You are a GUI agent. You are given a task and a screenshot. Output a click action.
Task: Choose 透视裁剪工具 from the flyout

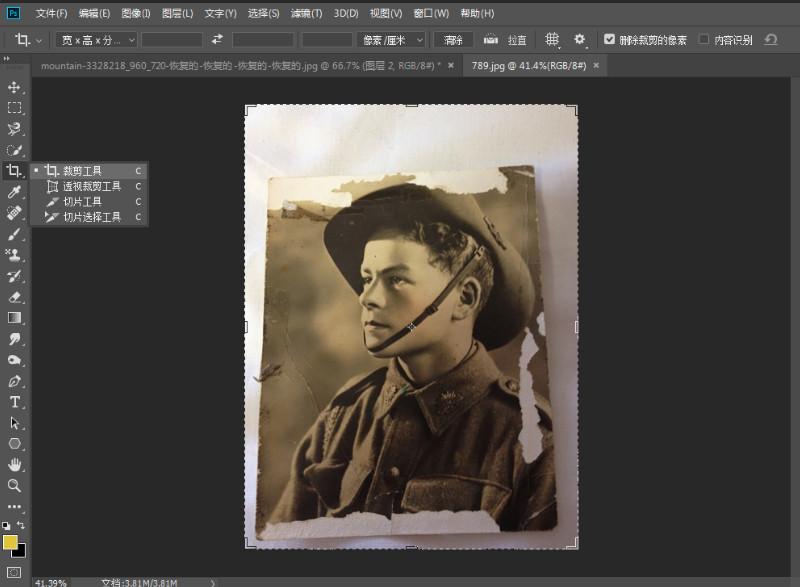(91, 186)
